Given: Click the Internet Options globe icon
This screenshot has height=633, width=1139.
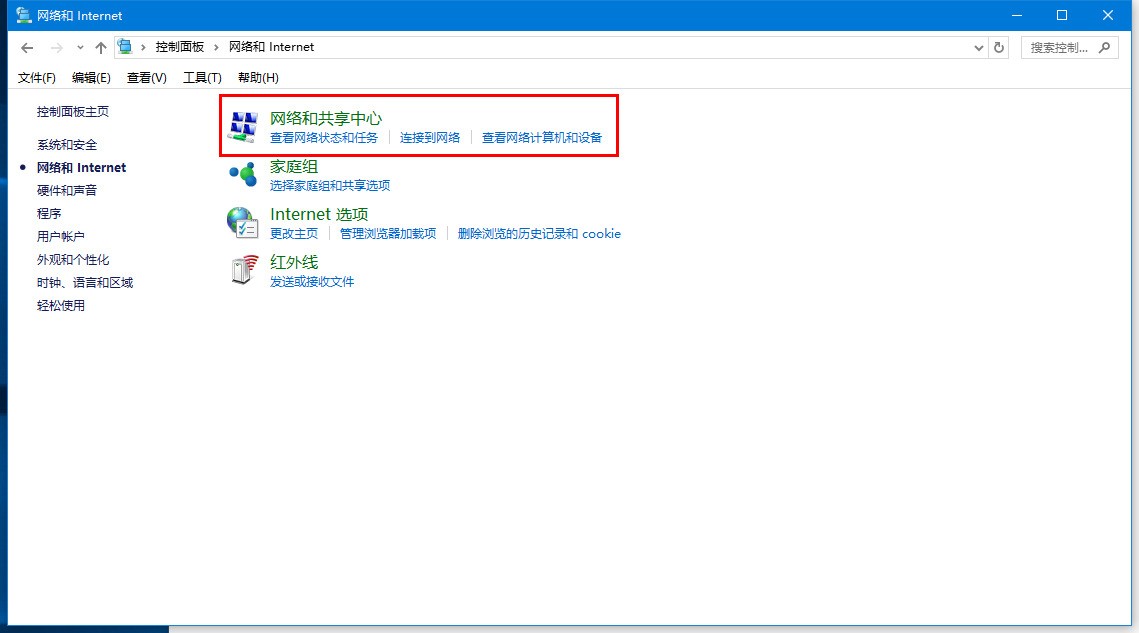Looking at the screenshot, I should [x=243, y=222].
